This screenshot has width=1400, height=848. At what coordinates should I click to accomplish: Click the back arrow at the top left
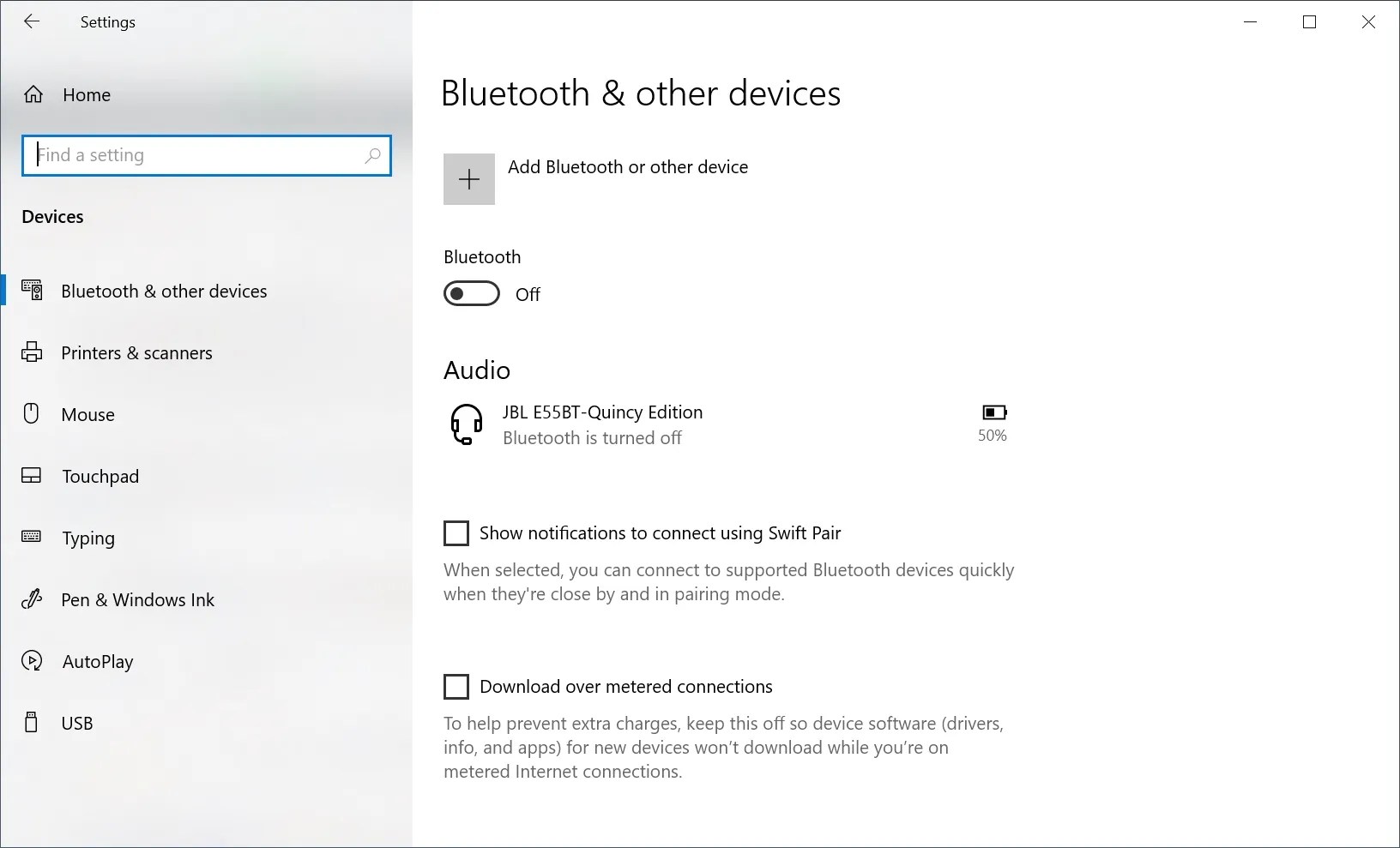click(x=33, y=21)
